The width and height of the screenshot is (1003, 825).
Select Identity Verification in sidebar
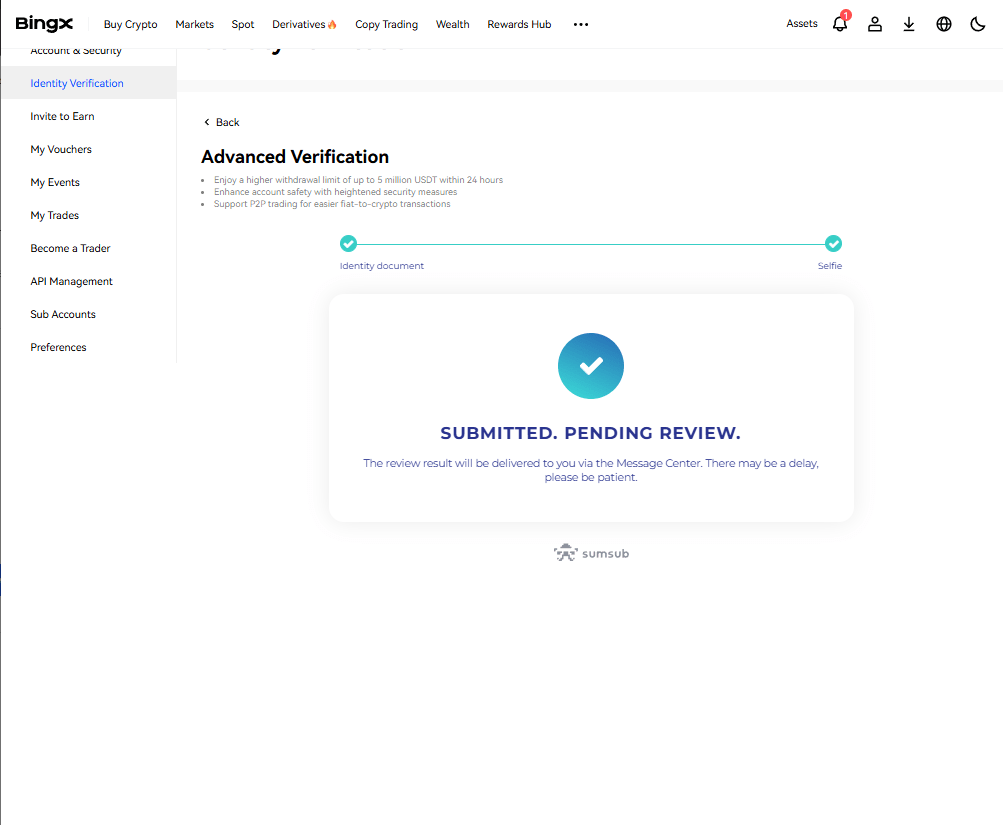pyautogui.click(x=89, y=82)
